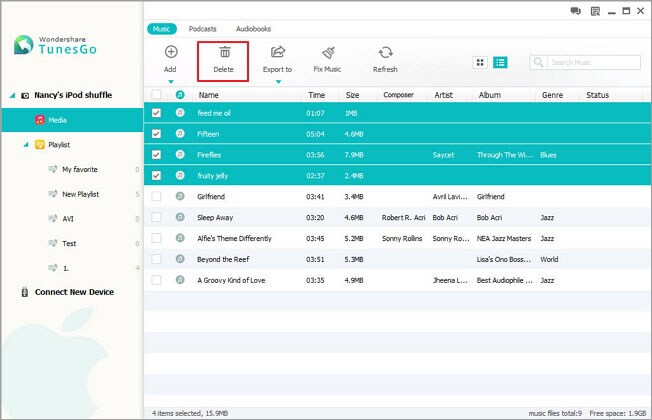Open the Audiobooks tab
Viewport: 652px width, 420px height.
(x=254, y=29)
